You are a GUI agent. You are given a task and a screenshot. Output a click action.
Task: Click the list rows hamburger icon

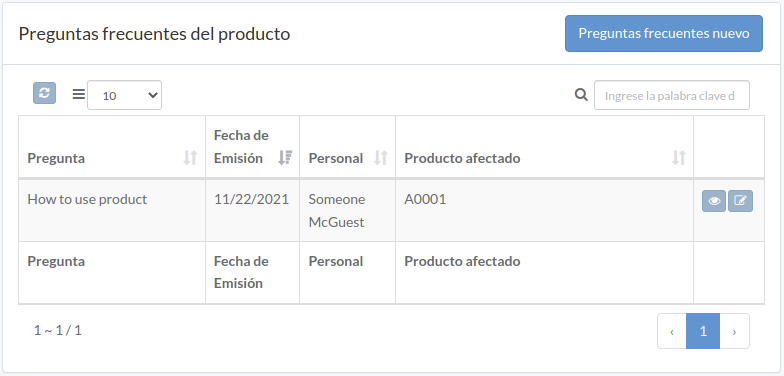(78, 94)
